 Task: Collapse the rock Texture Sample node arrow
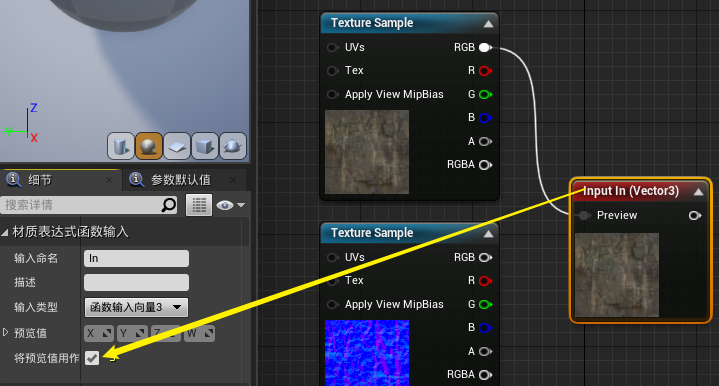488,24
